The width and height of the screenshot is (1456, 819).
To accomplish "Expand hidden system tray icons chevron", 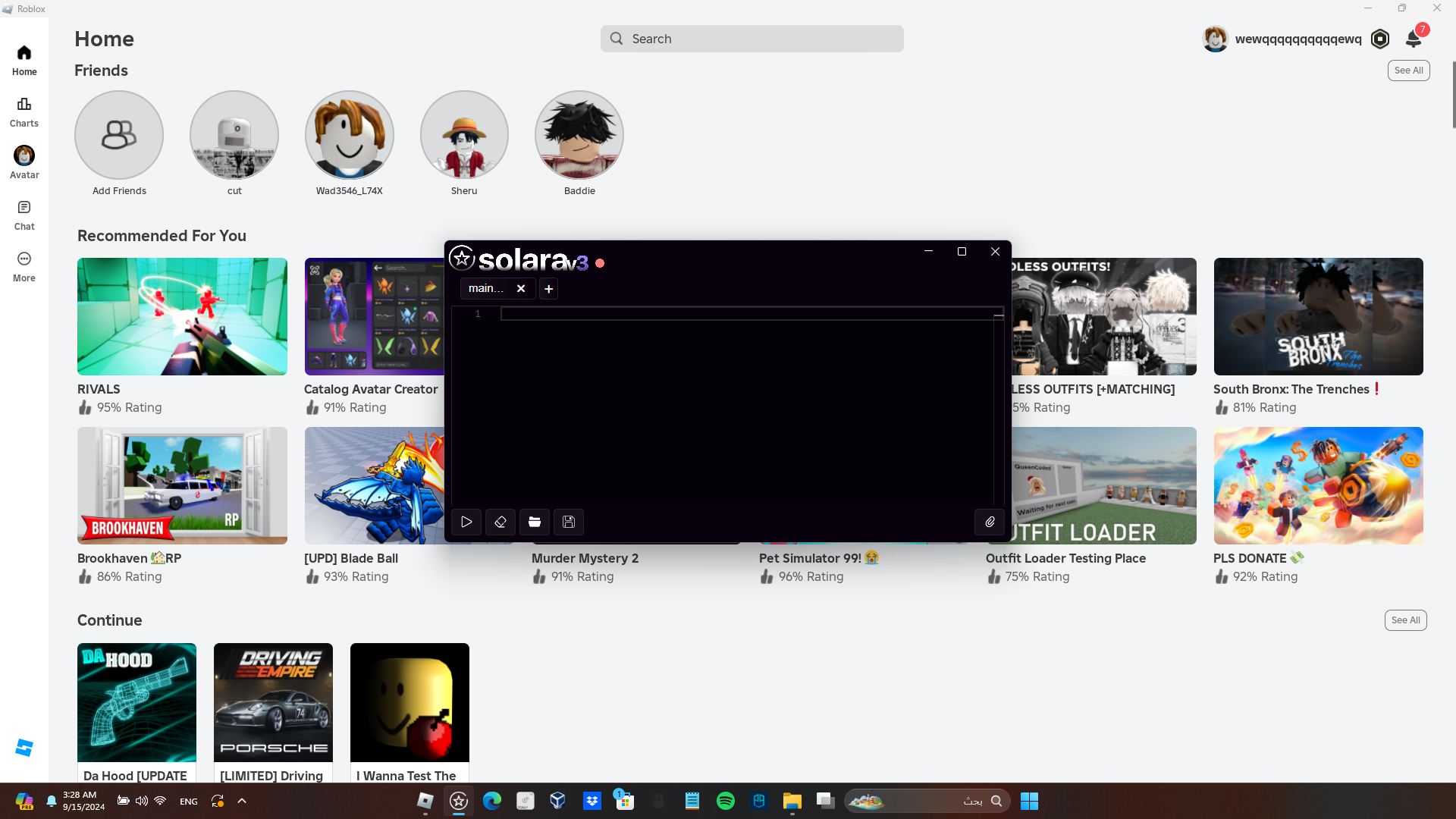I will pyautogui.click(x=242, y=801).
